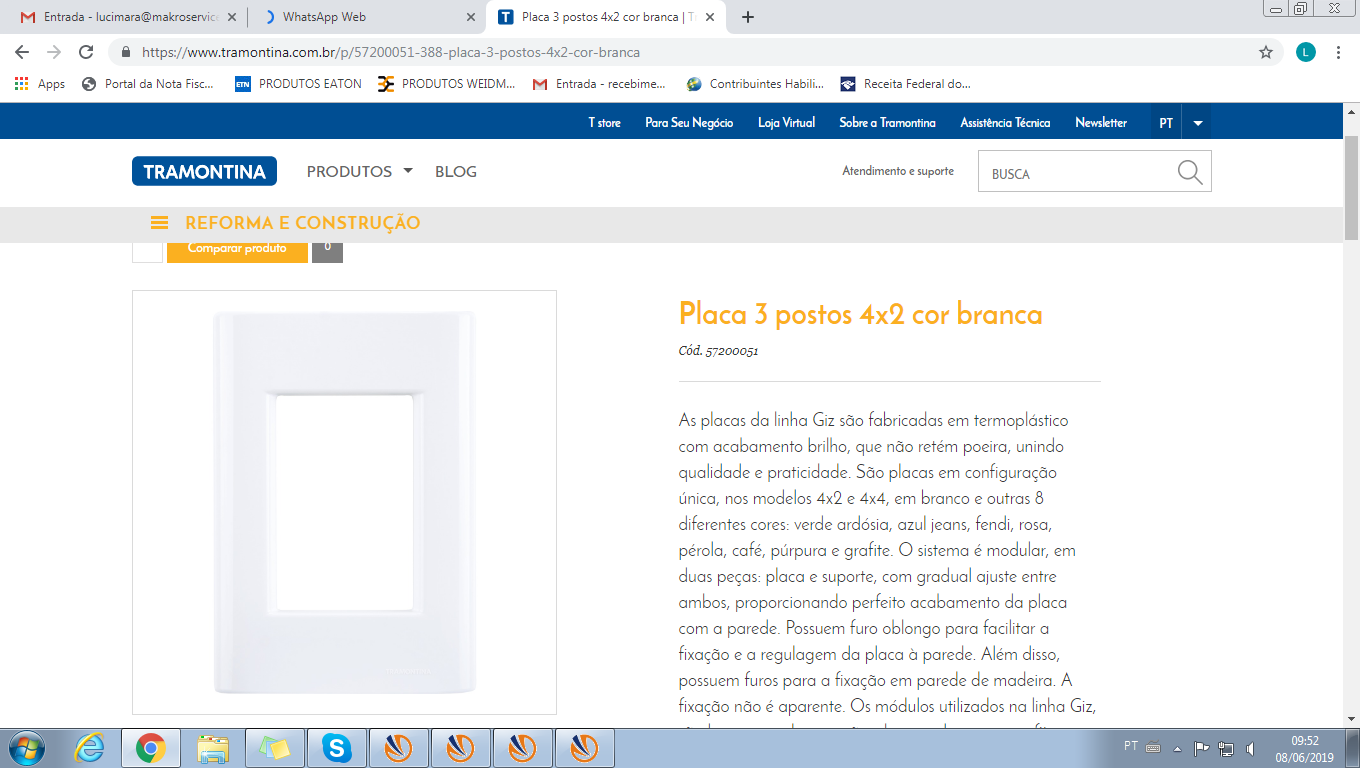Open Entrada - recebime bookmark
Image resolution: width=1360 pixels, height=768 pixels.
tap(599, 84)
